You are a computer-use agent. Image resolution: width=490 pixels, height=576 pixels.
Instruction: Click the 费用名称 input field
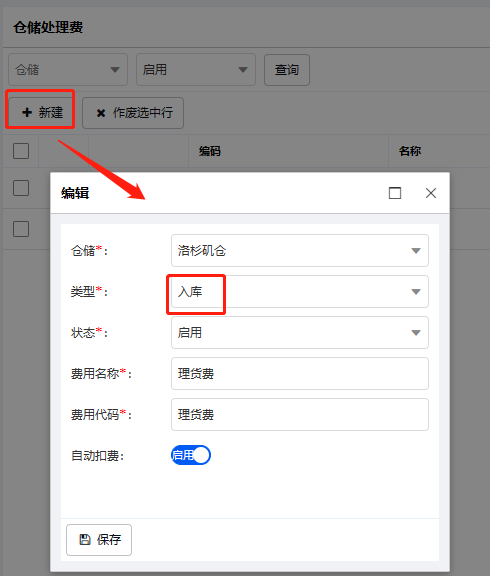tap(300, 374)
